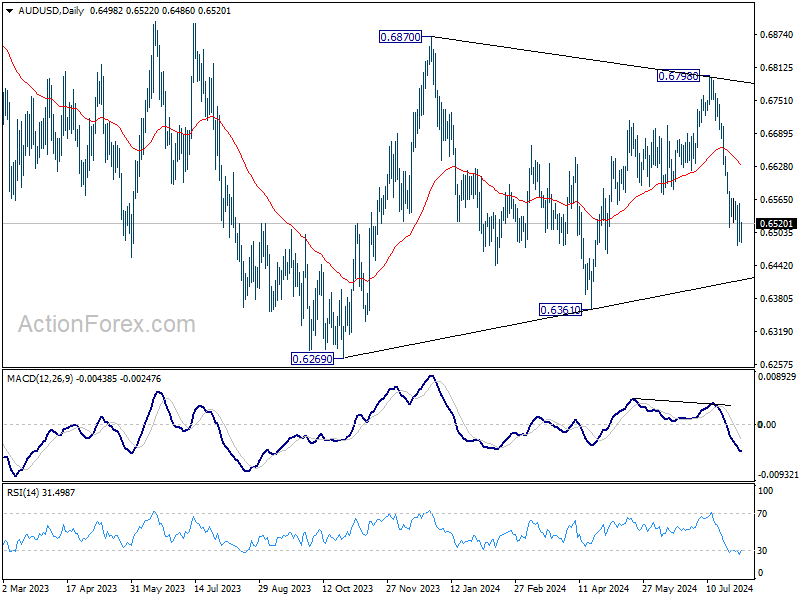Image resolution: width=800 pixels, height=600 pixels.
Task: Select the 0.68125 price axis value
Action: click(x=777, y=67)
